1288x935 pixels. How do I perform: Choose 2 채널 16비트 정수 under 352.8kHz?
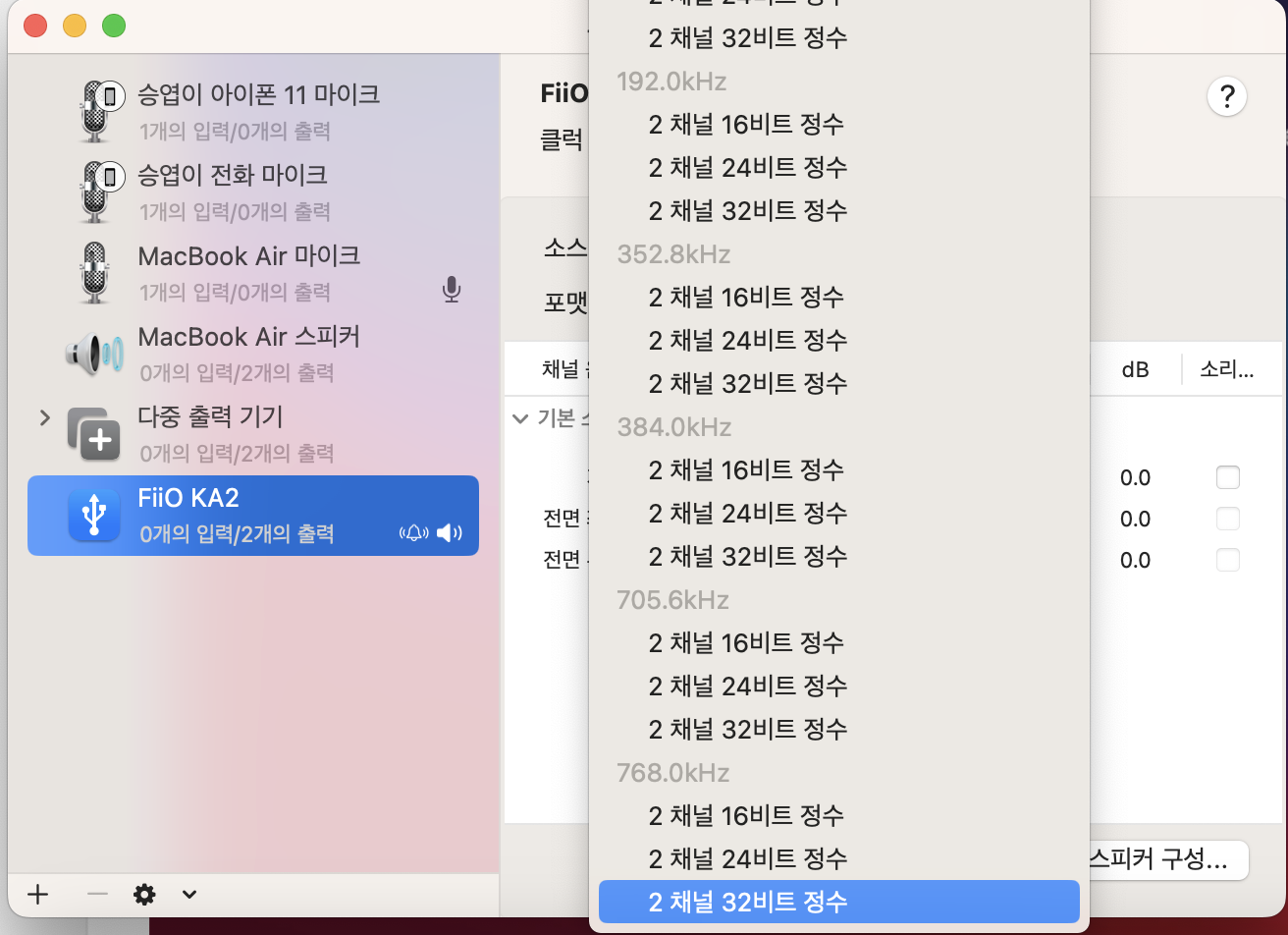(839, 297)
